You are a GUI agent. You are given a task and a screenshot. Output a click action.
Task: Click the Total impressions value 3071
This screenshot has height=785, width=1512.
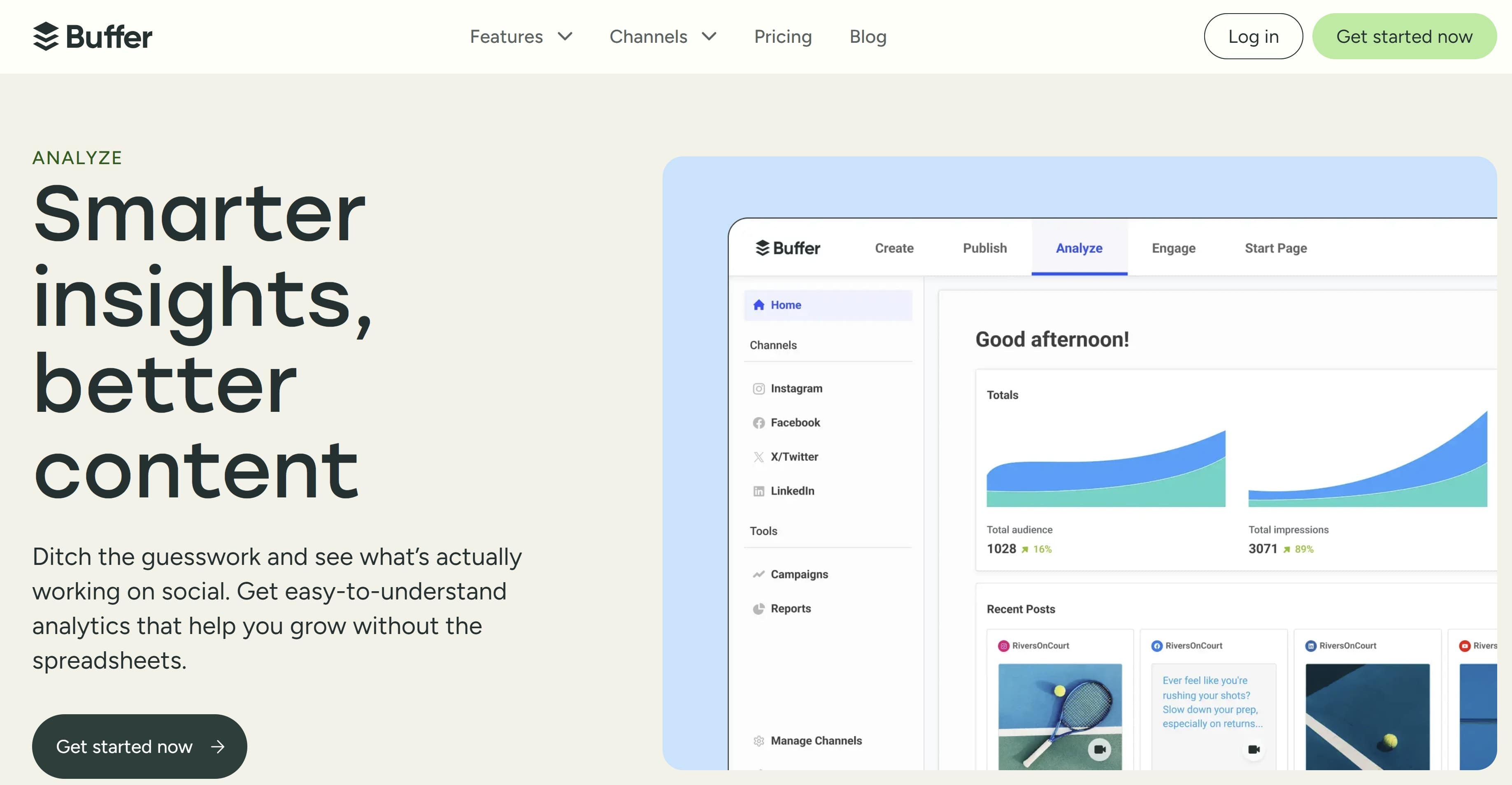tap(1263, 548)
